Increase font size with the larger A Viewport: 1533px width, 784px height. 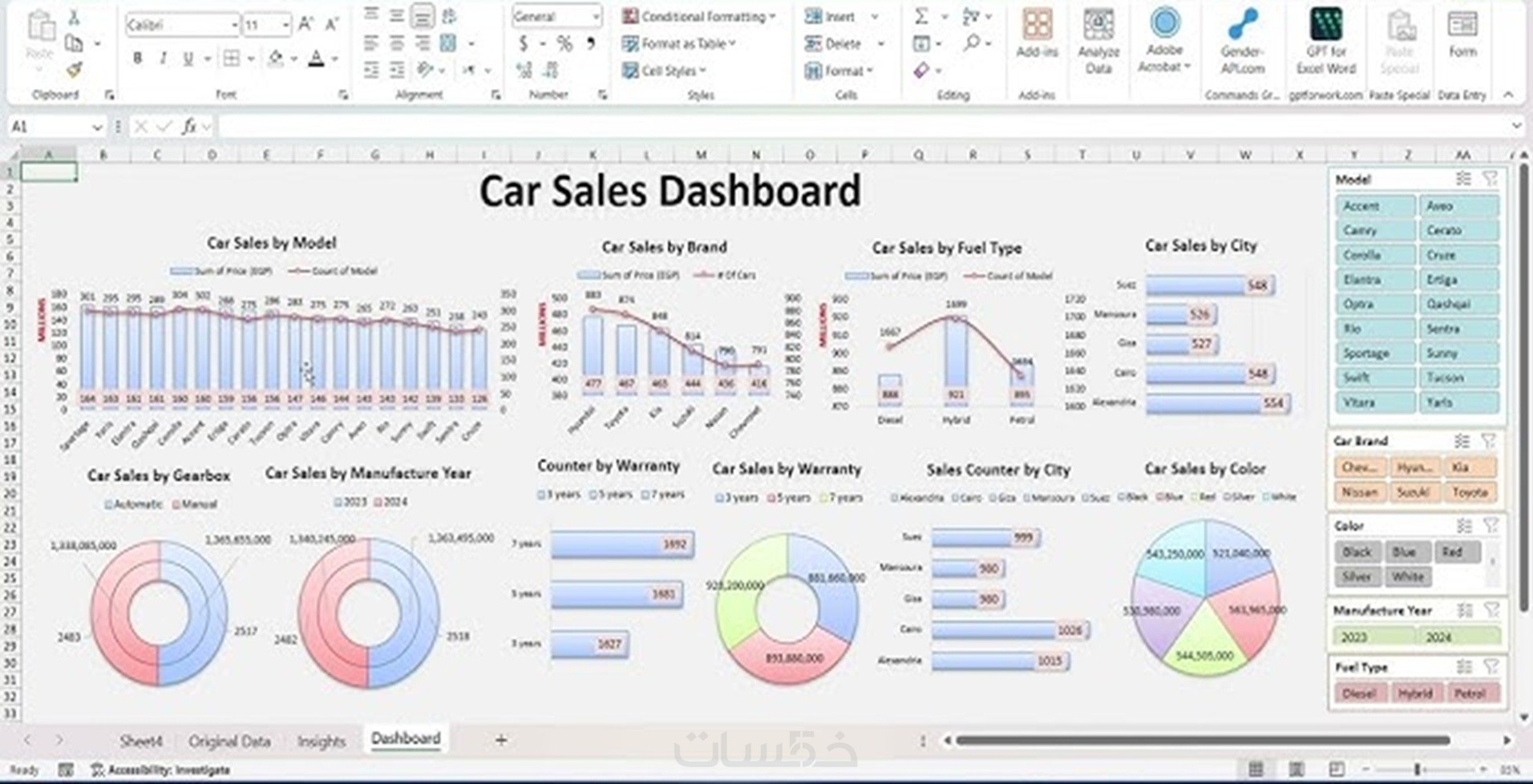[305, 25]
